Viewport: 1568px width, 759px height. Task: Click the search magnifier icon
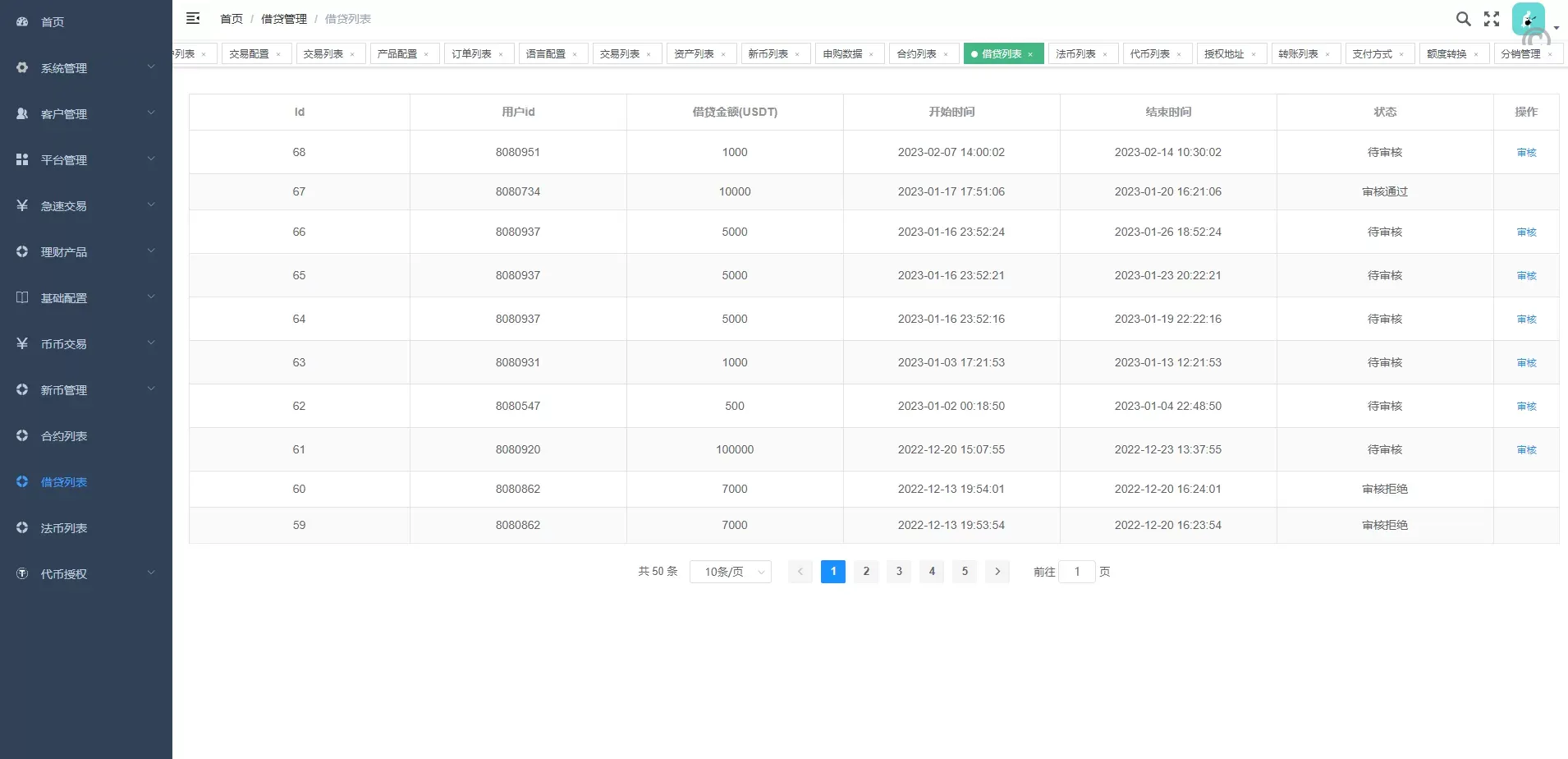click(1463, 19)
